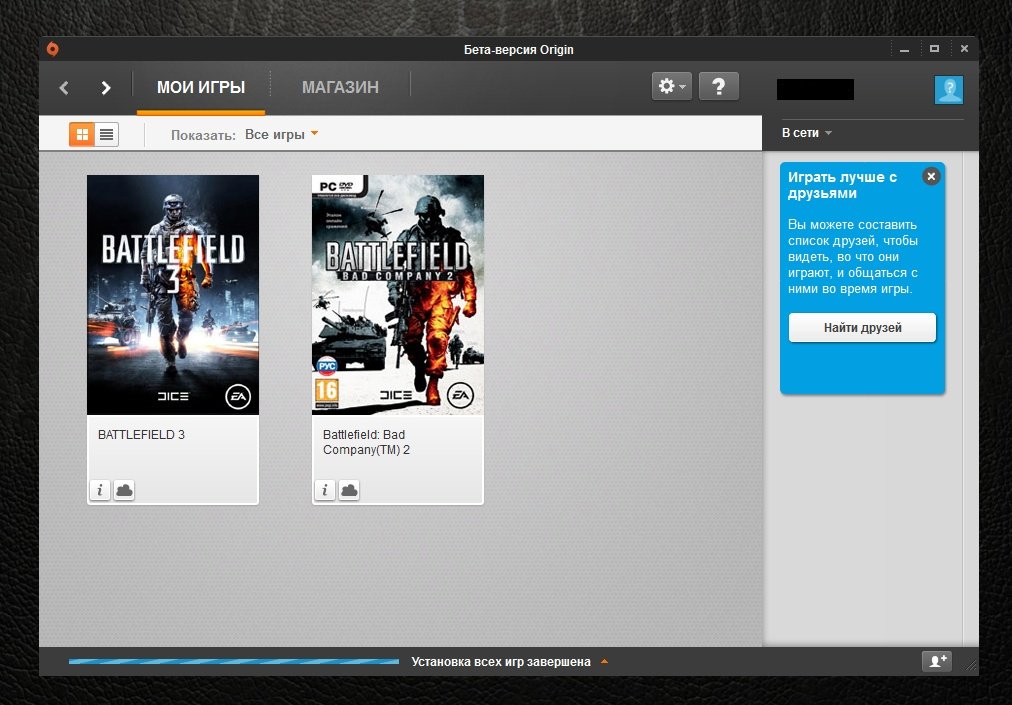Screen dimensions: 1012x705
Task: Click the BATTLEFIELD 3 title text
Action: tap(141, 434)
